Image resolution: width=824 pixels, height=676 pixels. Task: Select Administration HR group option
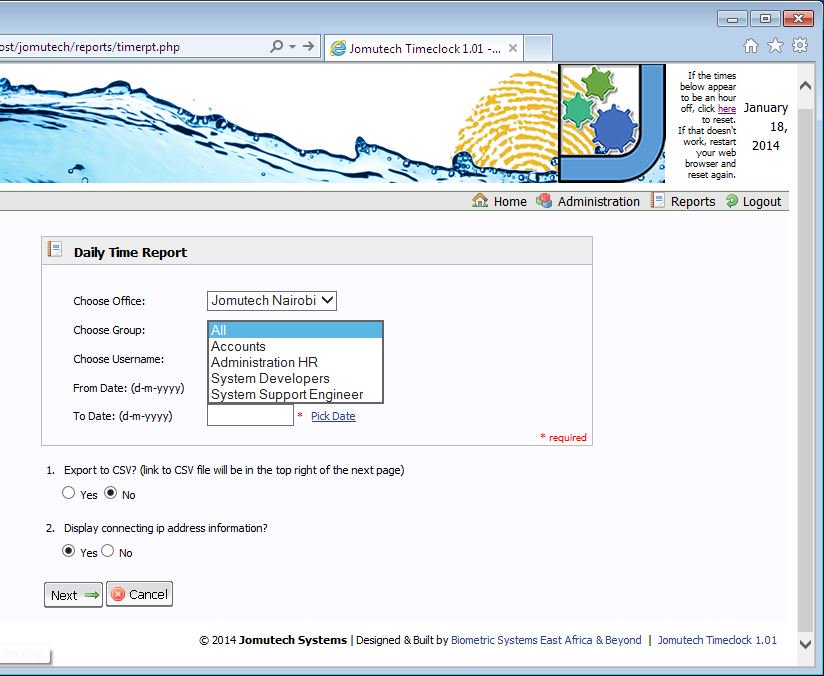[x=295, y=362]
